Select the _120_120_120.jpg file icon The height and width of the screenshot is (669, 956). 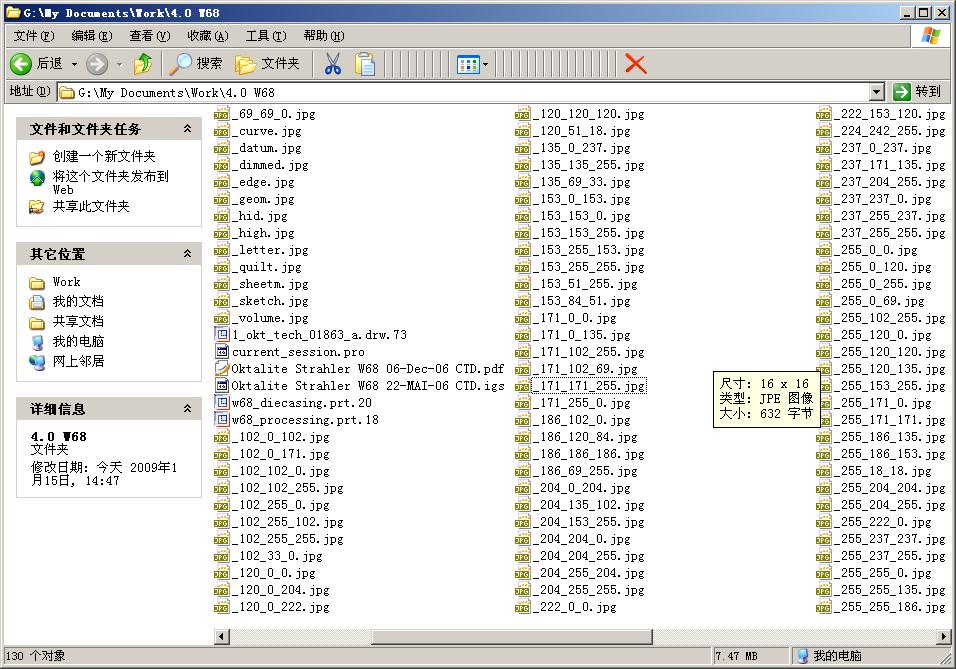pyautogui.click(x=523, y=114)
